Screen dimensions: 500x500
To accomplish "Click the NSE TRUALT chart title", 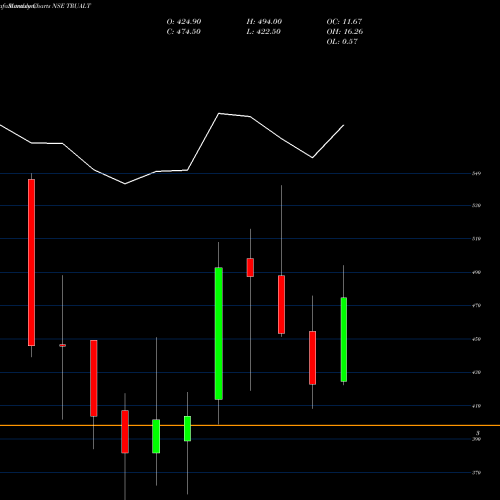I will (71, 6).
